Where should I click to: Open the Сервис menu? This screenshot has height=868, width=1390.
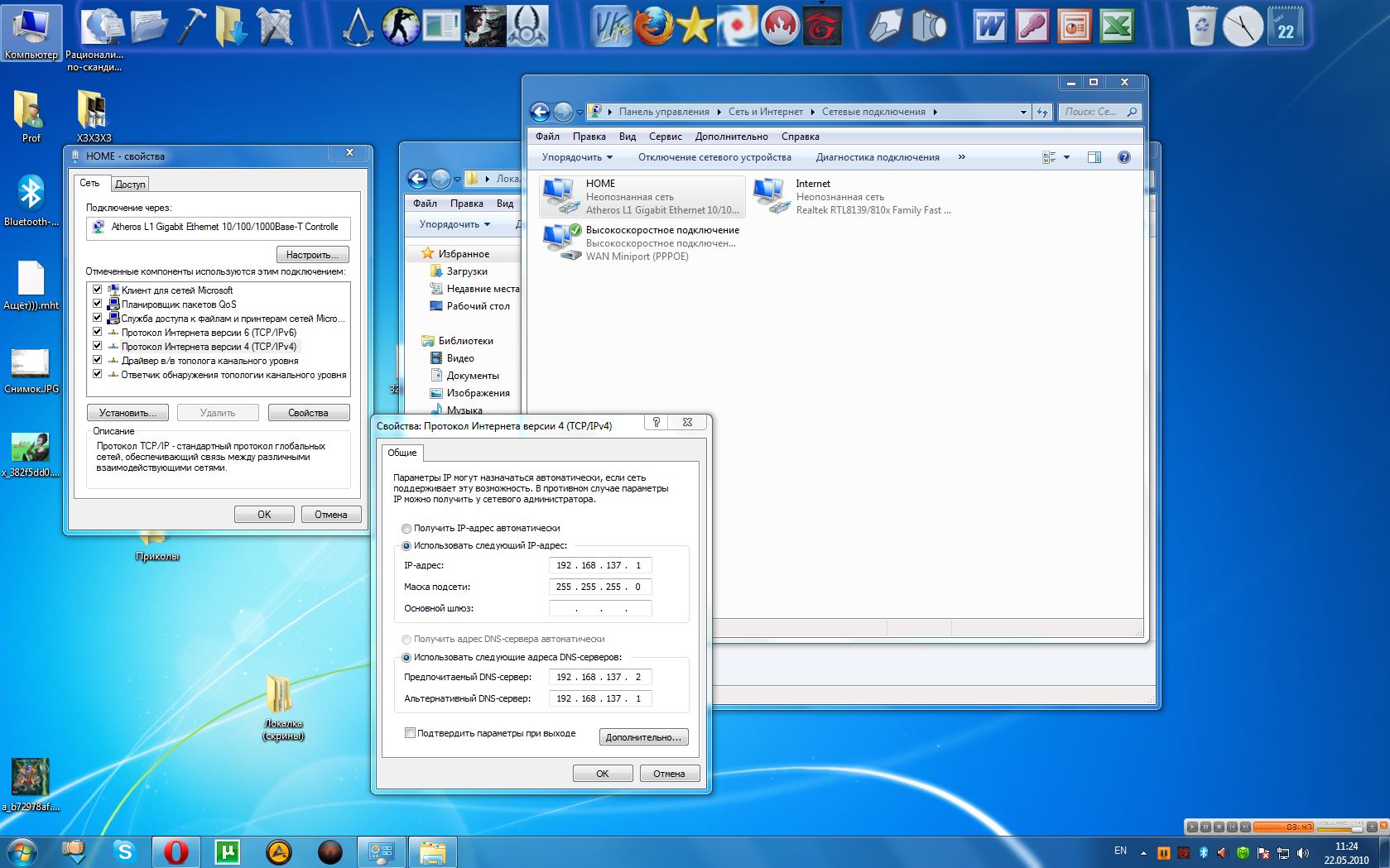[x=665, y=137]
